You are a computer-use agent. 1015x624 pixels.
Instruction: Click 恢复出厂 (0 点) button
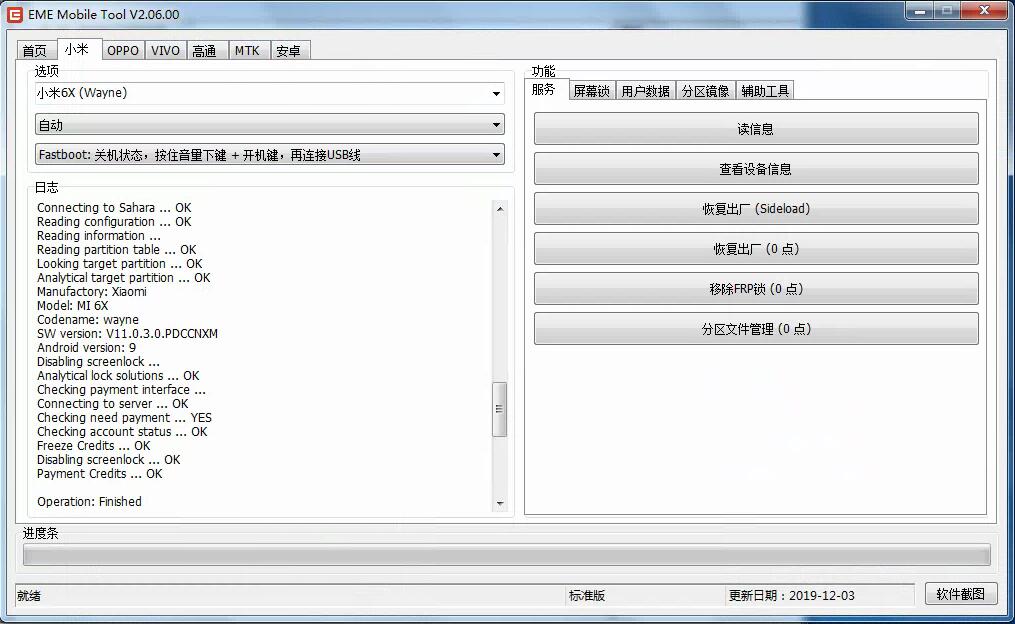(x=756, y=249)
